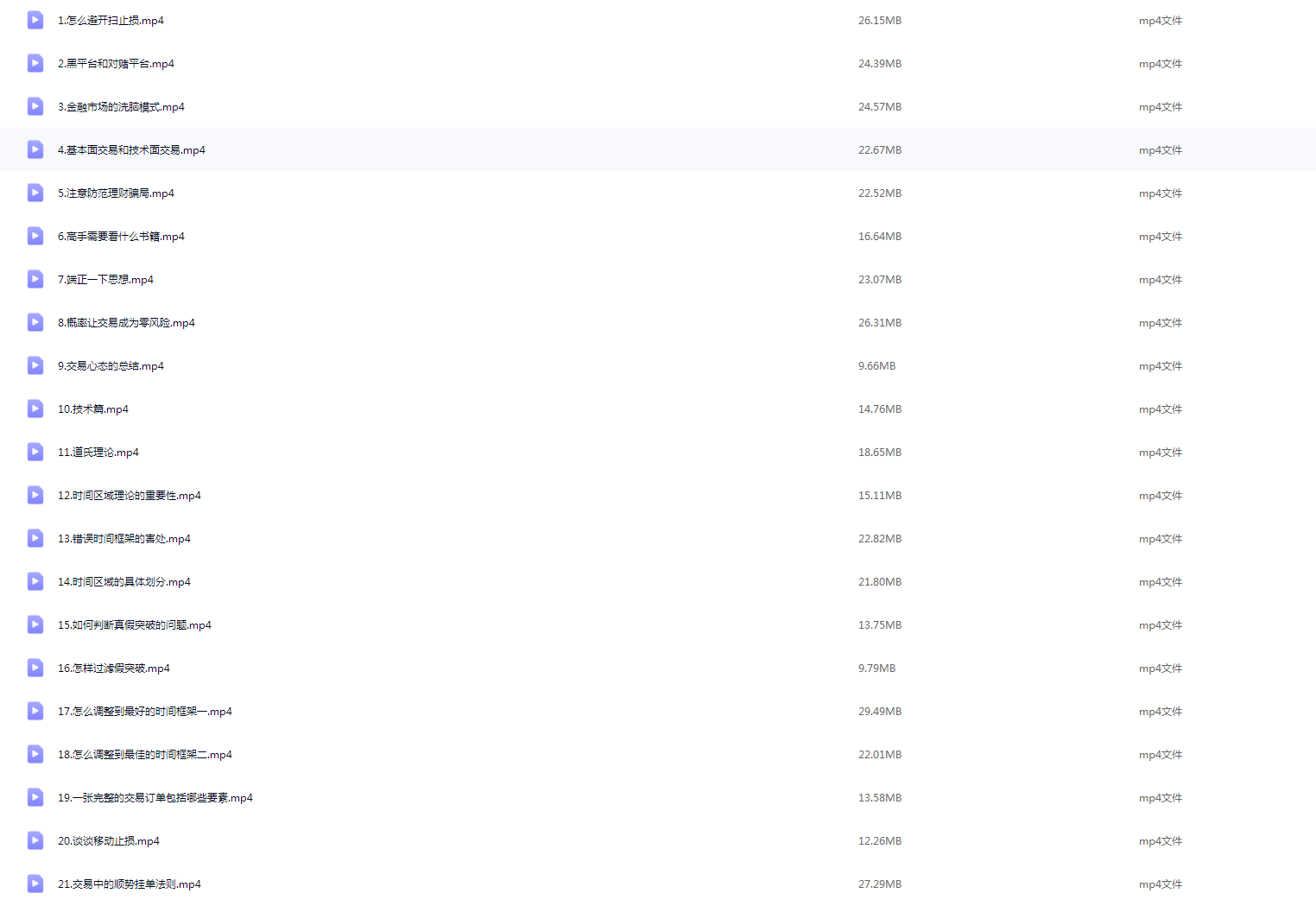Image resolution: width=1316 pixels, height=906 pixels.
Task: Click the mp4文件 type in the 13.58MB row
Action: [1160, 798]
